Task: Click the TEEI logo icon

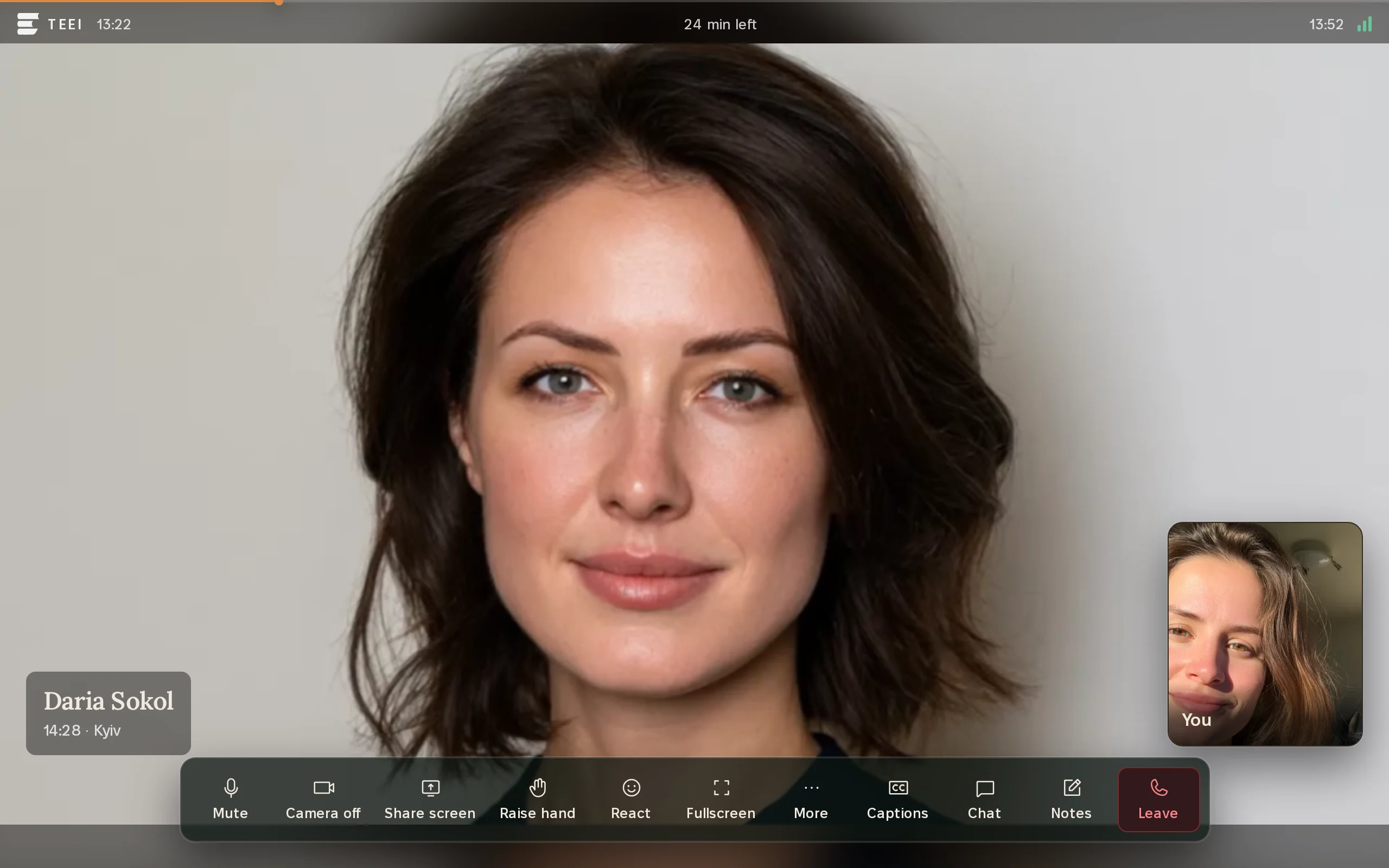Action: (x=28, y=24)
